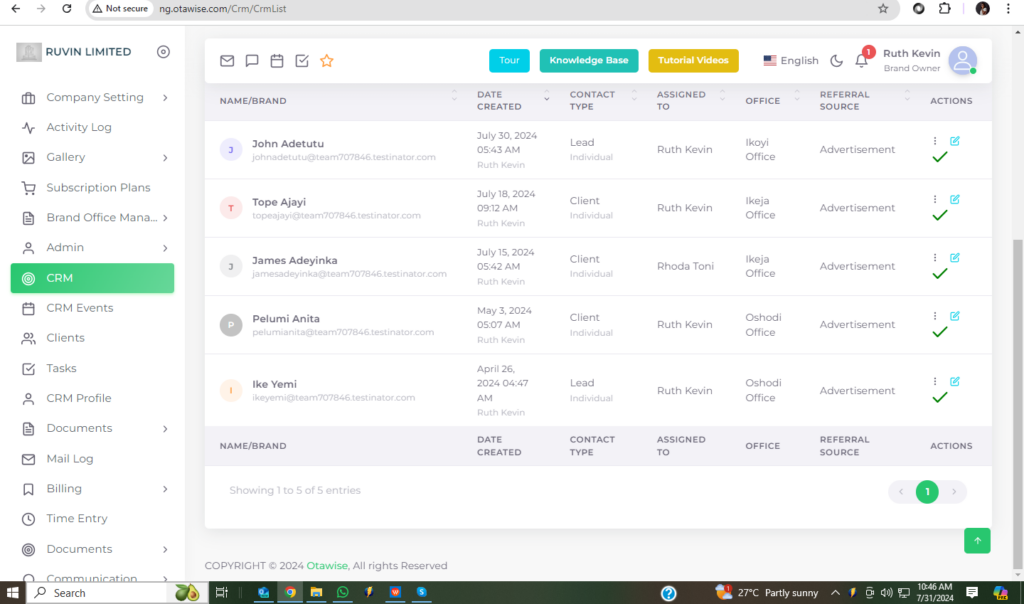Click the star favorites icon
The width and height of the screenshot is (1024, 604).
[x=326, y=61]
